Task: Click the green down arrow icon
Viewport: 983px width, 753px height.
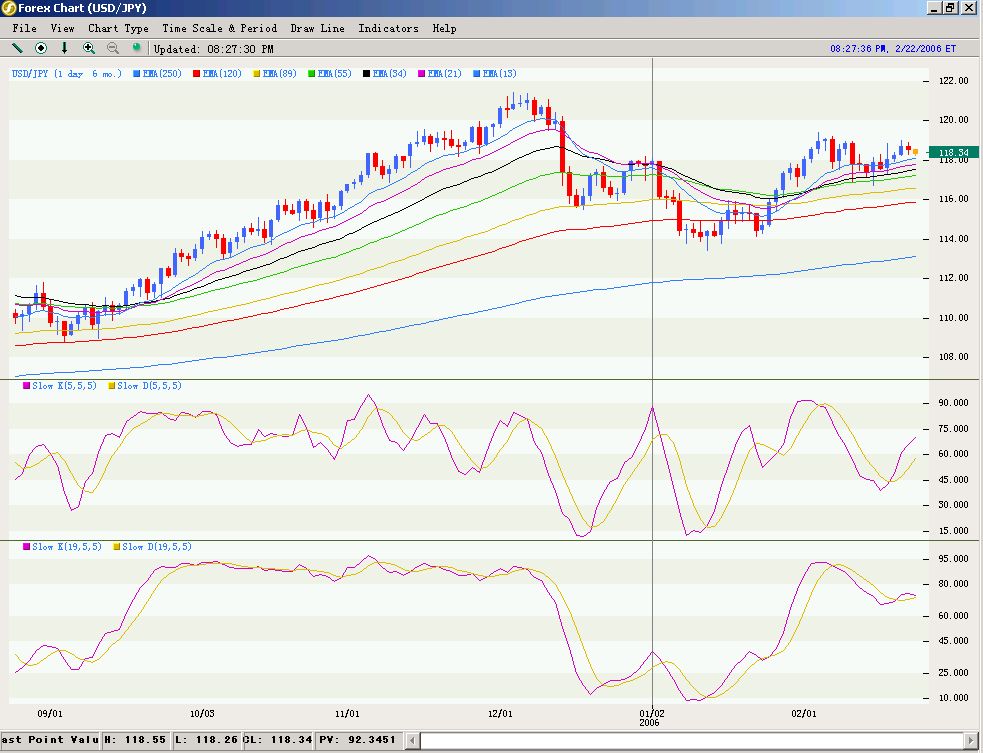Action: pos(65,48)
